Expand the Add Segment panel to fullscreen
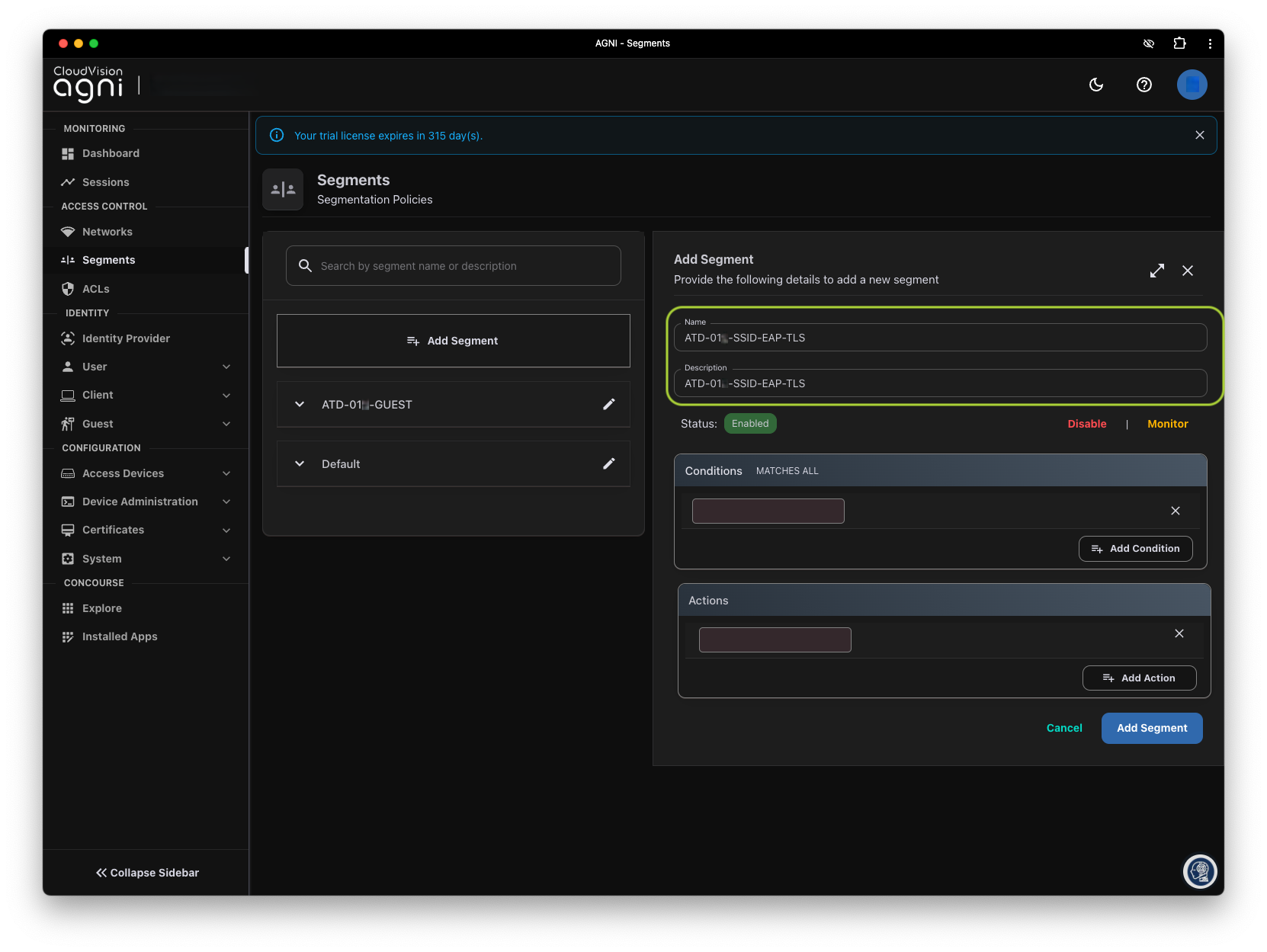This screenshot has width=1267, height=952. (x=1156, y=271)
